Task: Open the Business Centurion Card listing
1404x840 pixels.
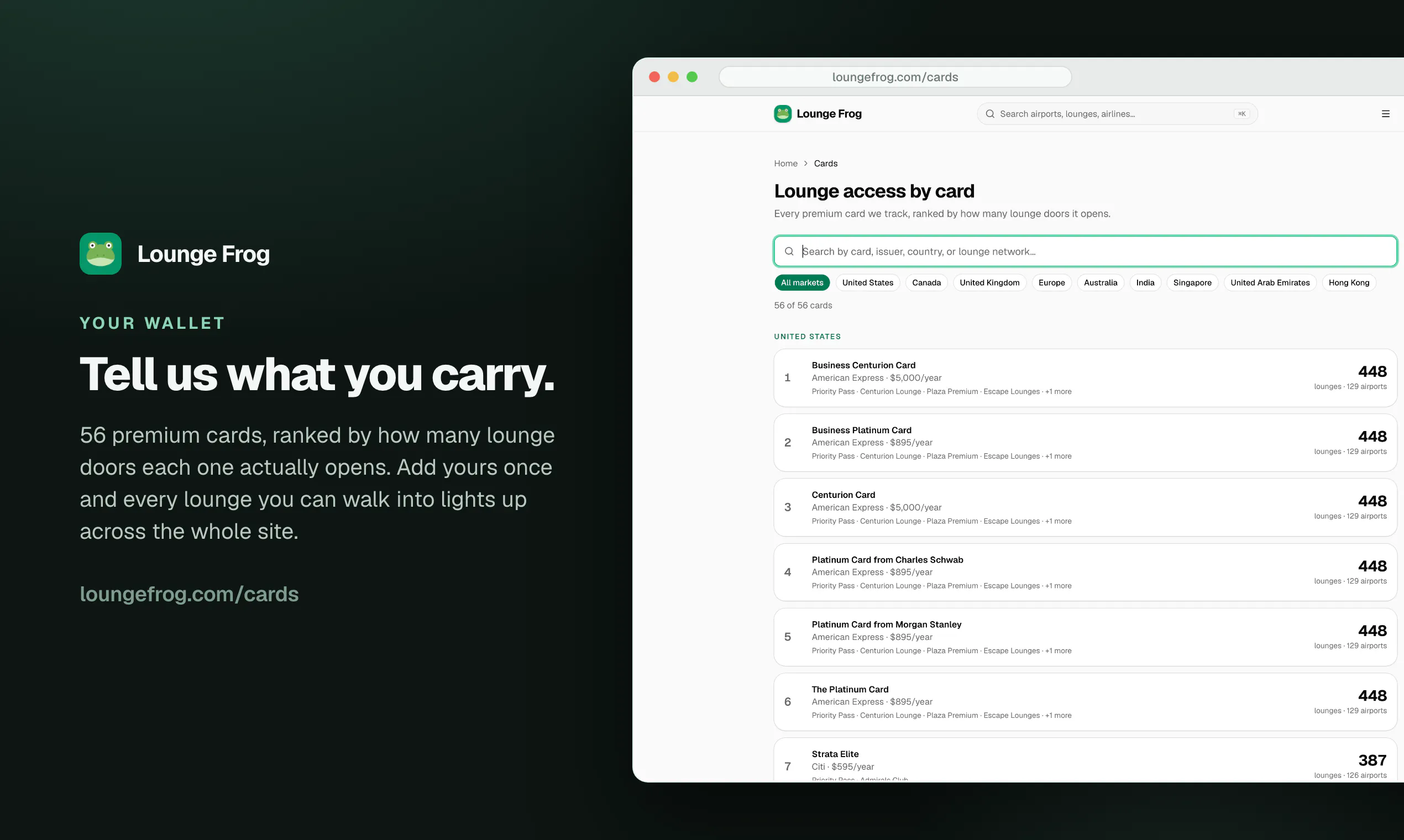Action: click(x=1085, y=377)
